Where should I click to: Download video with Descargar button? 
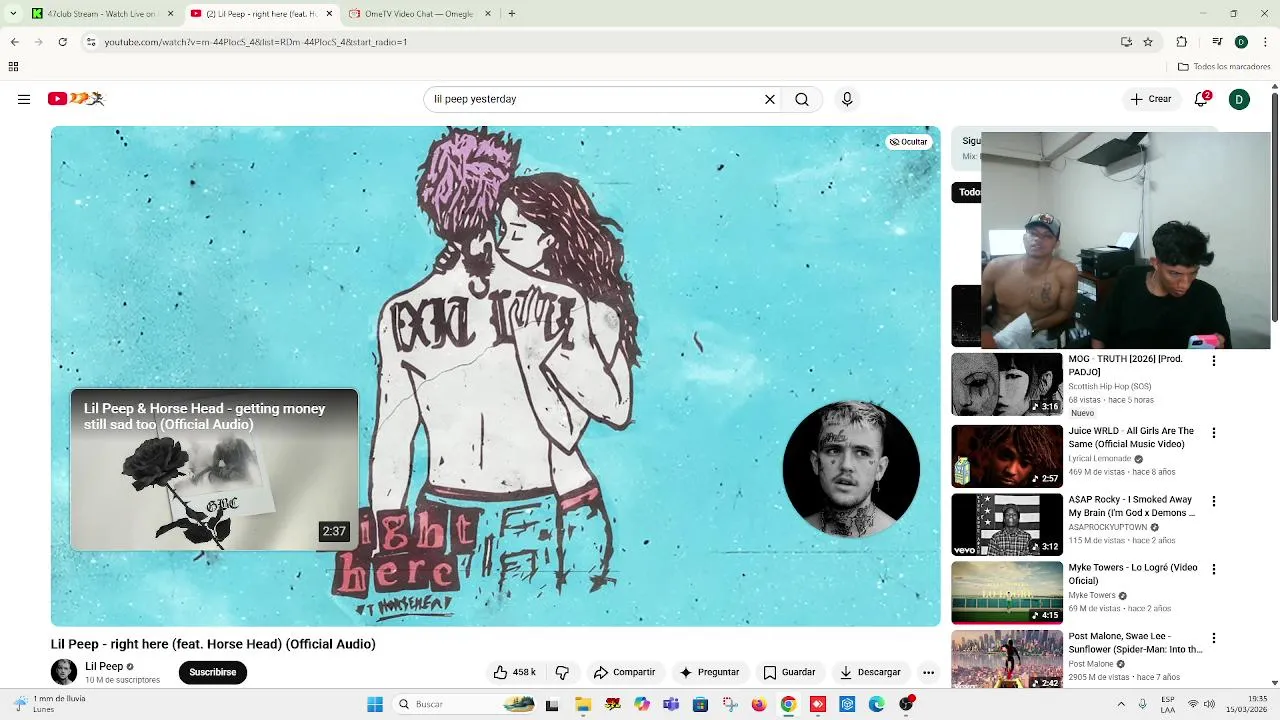[870, 672]
